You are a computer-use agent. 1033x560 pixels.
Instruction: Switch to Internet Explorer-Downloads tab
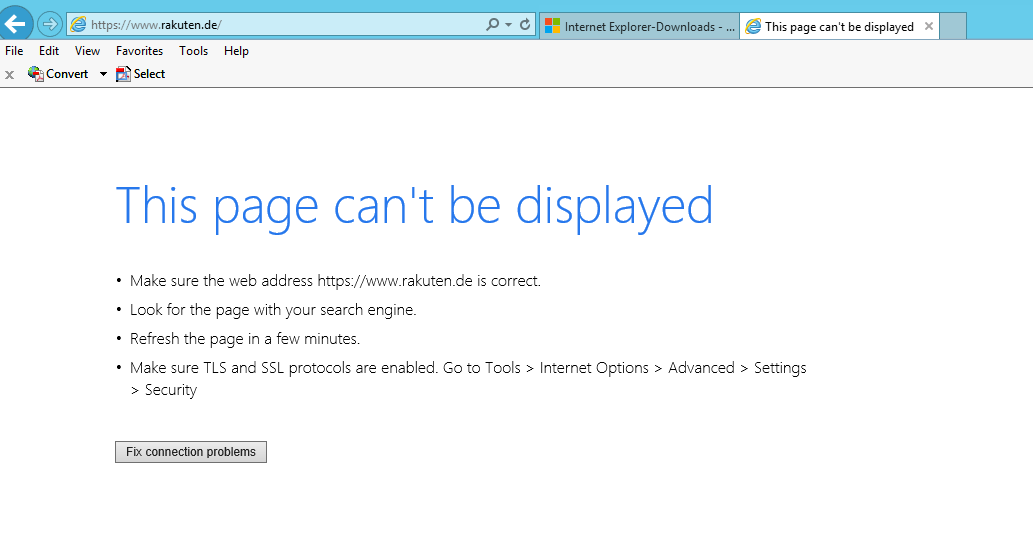(x=640, y=27)
